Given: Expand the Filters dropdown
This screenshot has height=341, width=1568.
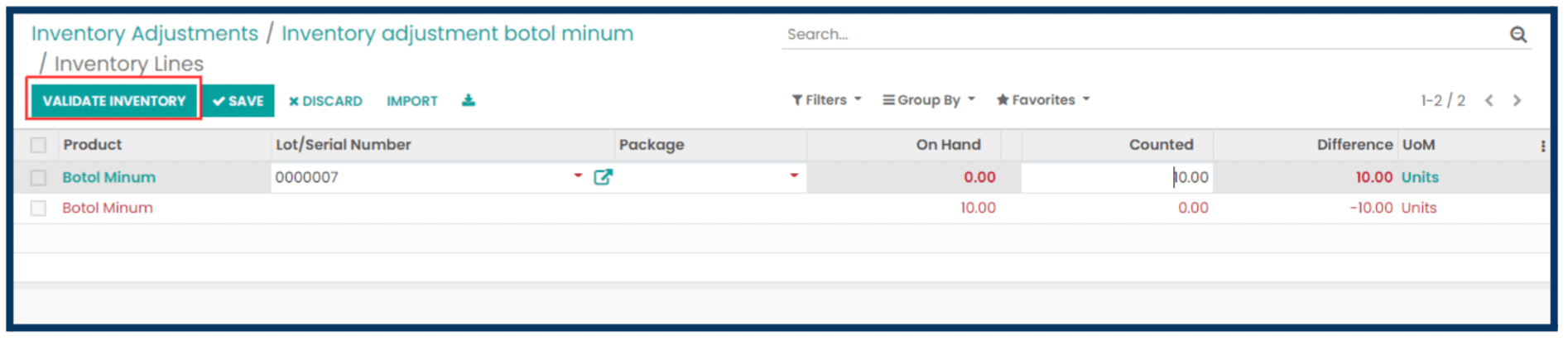Looking at the screenshot, I should (826, 99).
